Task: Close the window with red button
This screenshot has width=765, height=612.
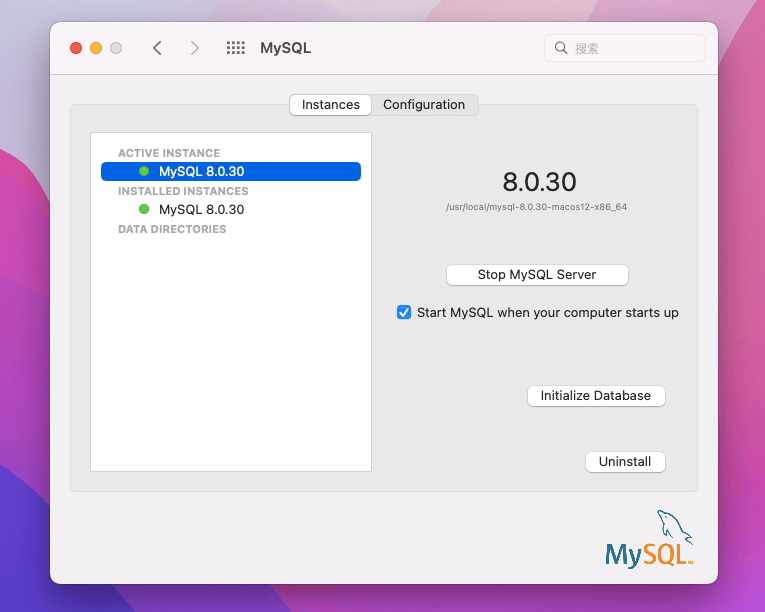Action: (76, 48)
